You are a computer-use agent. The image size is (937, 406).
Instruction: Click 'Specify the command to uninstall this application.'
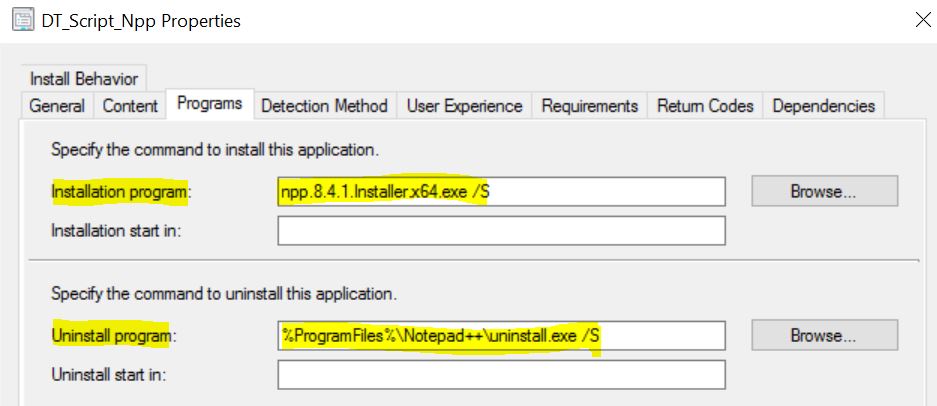223,294
